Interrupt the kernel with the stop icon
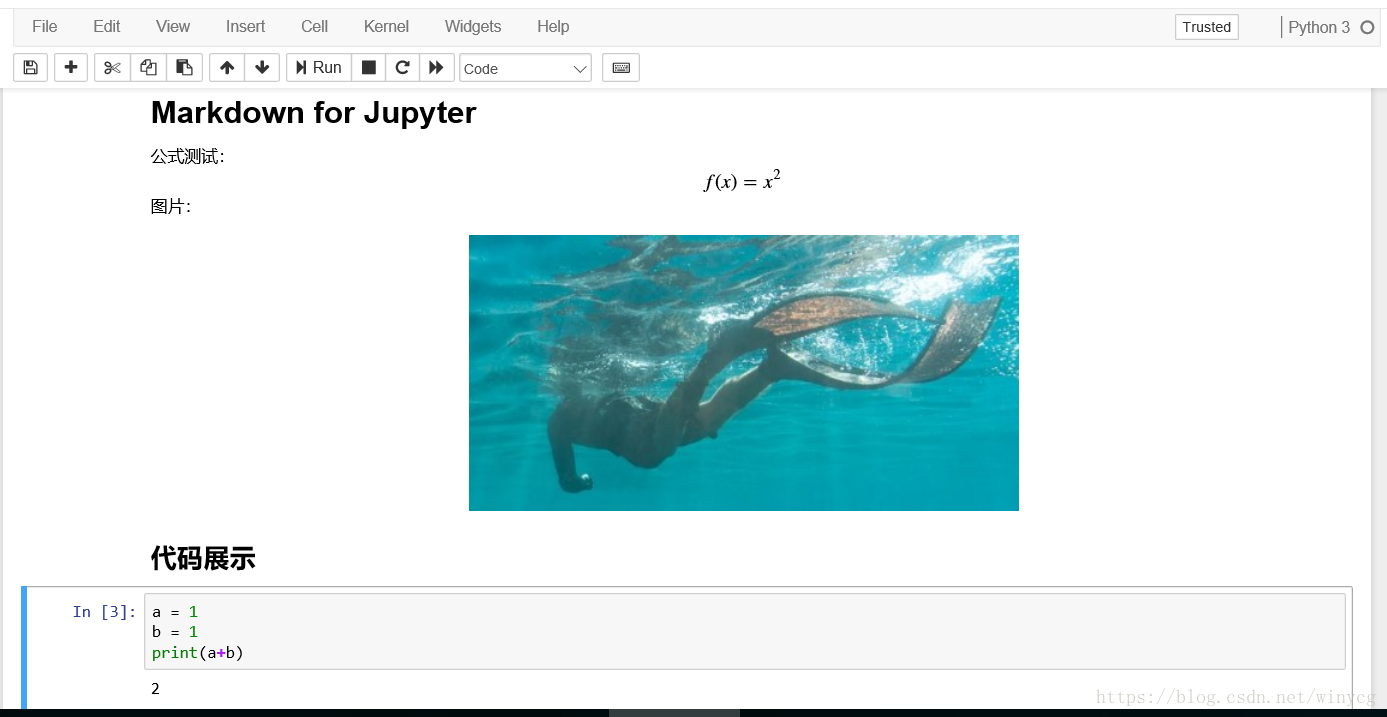 [368, 68]
